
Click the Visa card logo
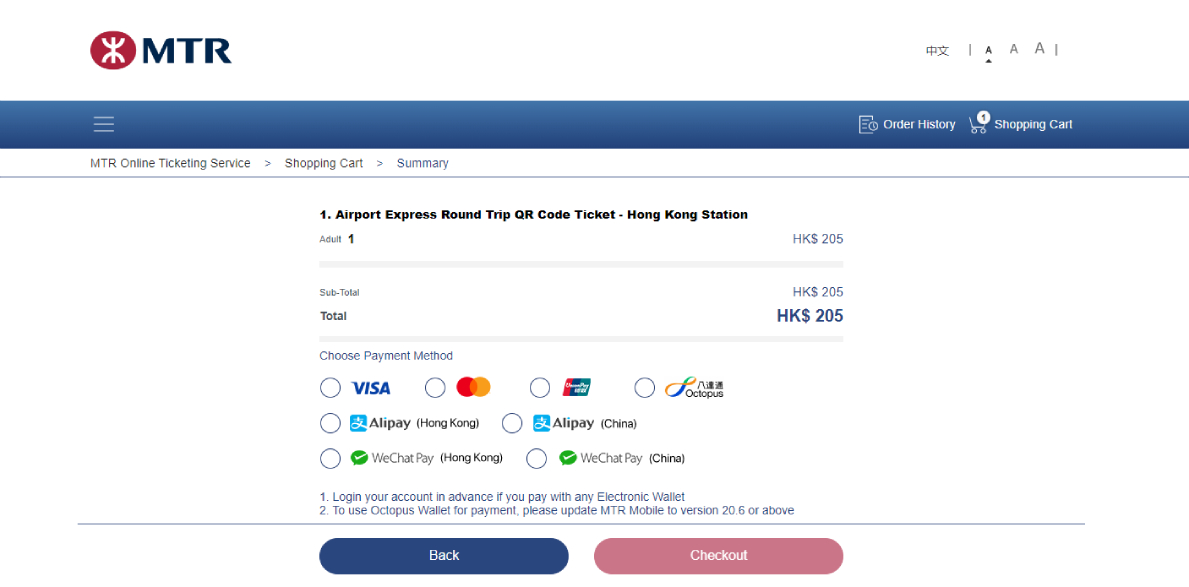pos(371,388)
